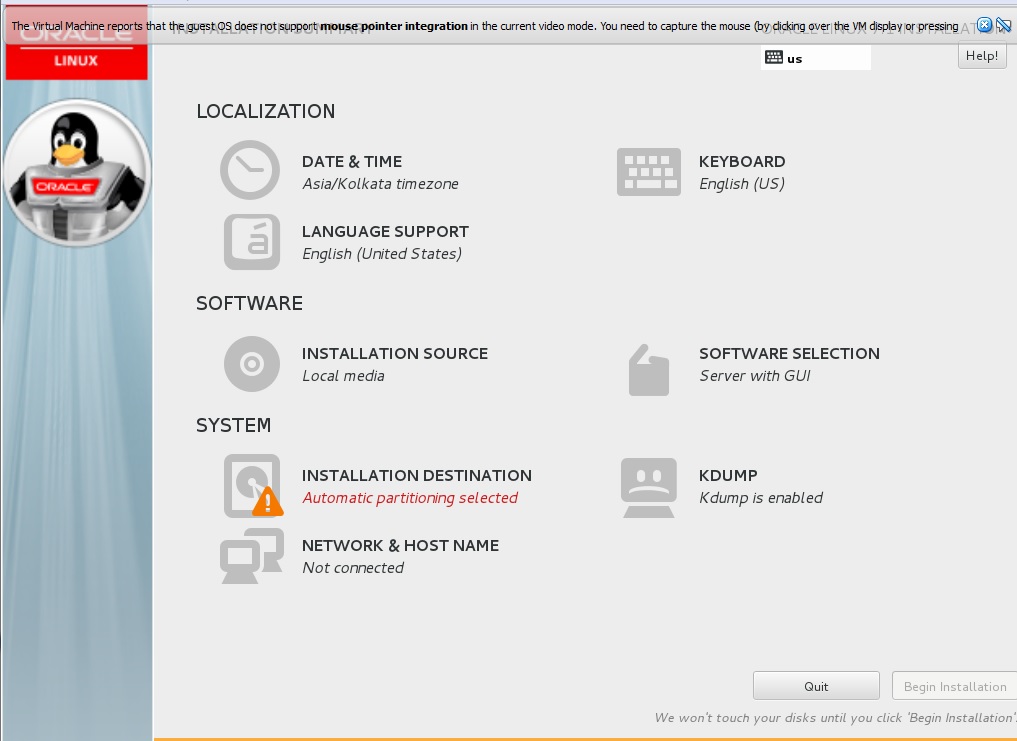Click the Quit button
The height and width of the screenshot is (741, 1017).
click(815, 686)
